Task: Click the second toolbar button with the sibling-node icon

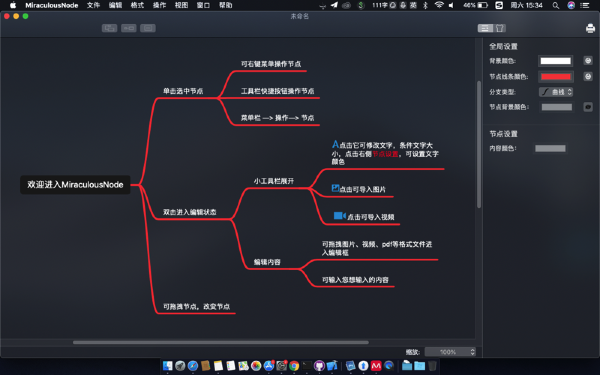Action: click(129, 28)
